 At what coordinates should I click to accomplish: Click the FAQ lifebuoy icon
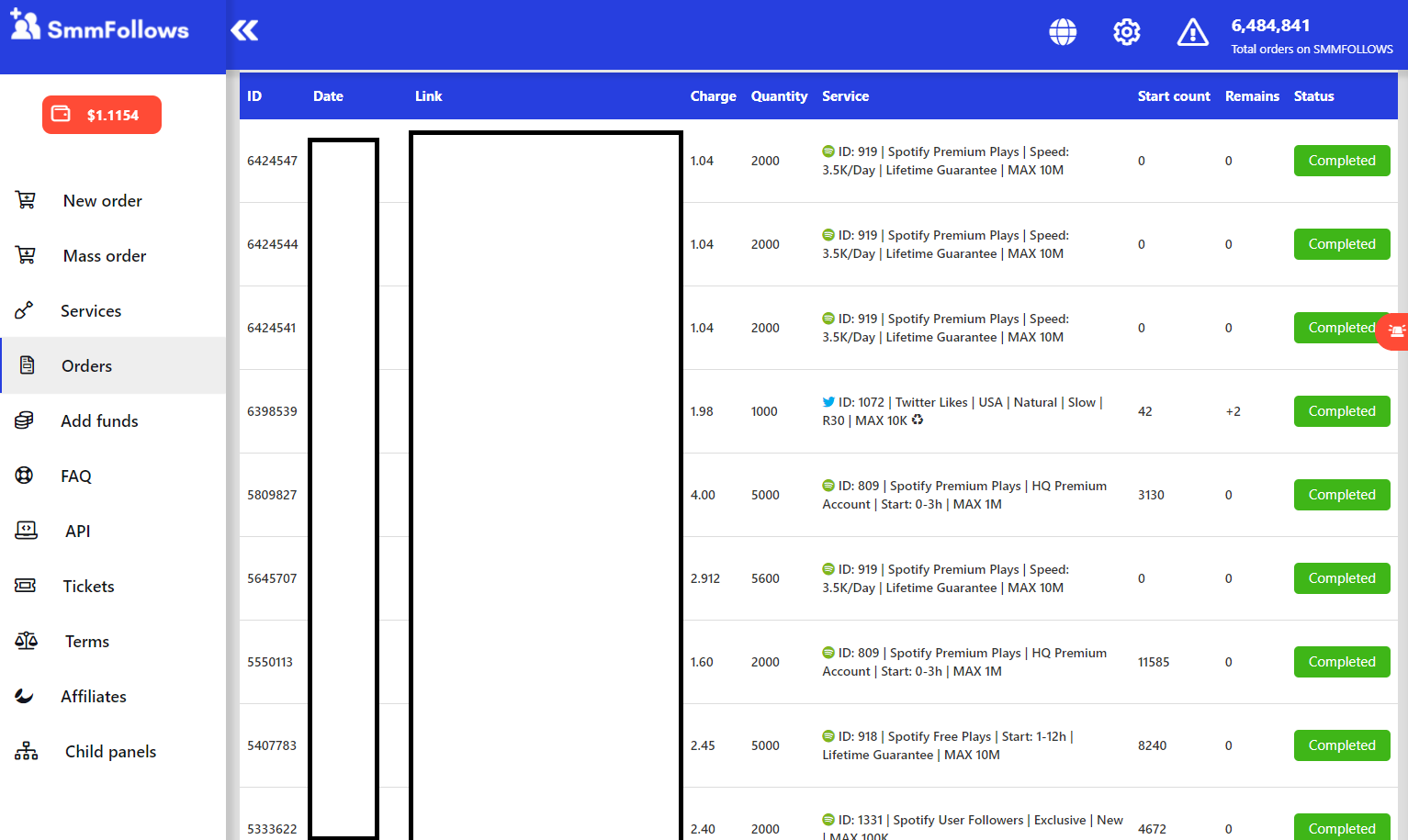25,476
